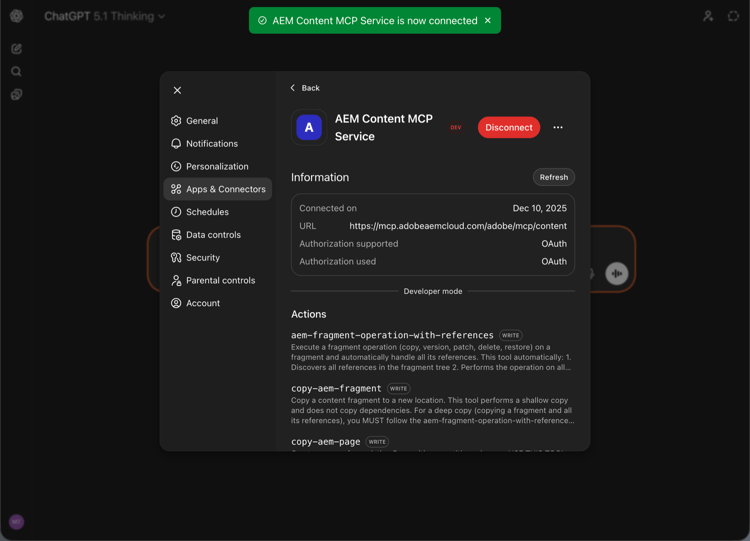Viewport: 750px width, 541px height.
Task: Click the 'Authorization used' OAuth value
Action: pyautogui.click(x=554, y=261)
